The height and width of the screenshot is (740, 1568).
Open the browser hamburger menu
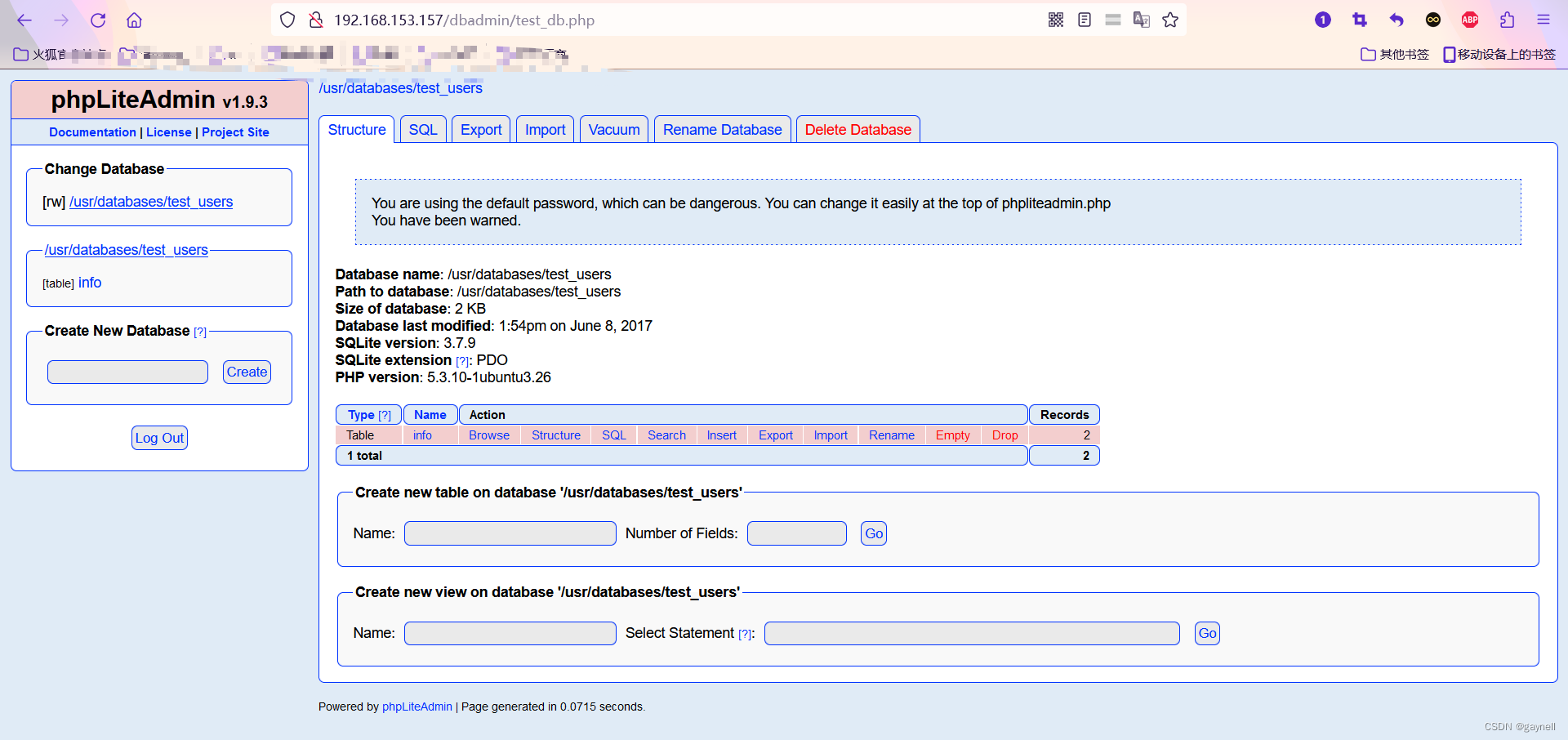pos(1543,20)
